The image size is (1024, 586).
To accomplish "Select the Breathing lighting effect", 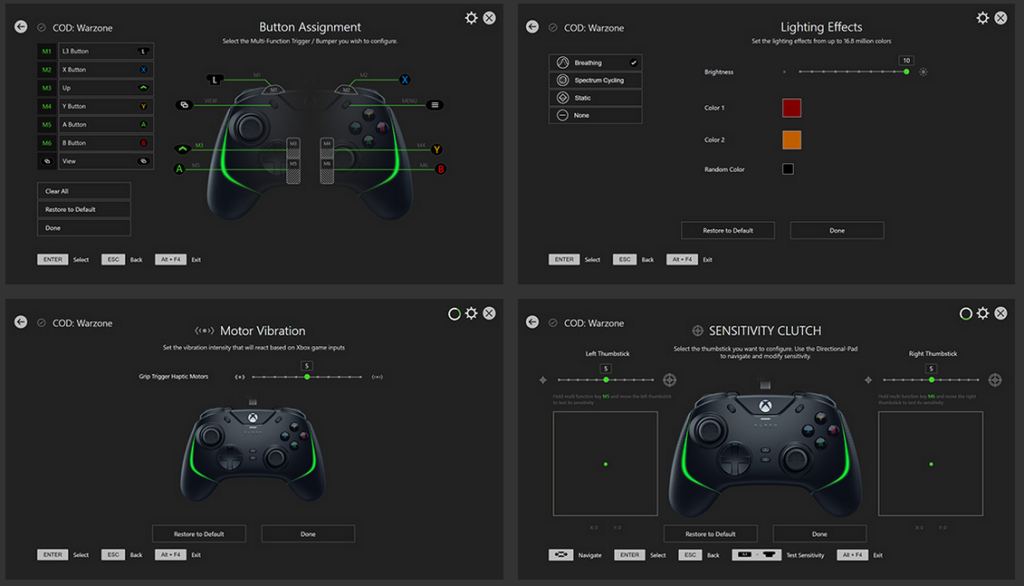I will (x=595, y=63).
